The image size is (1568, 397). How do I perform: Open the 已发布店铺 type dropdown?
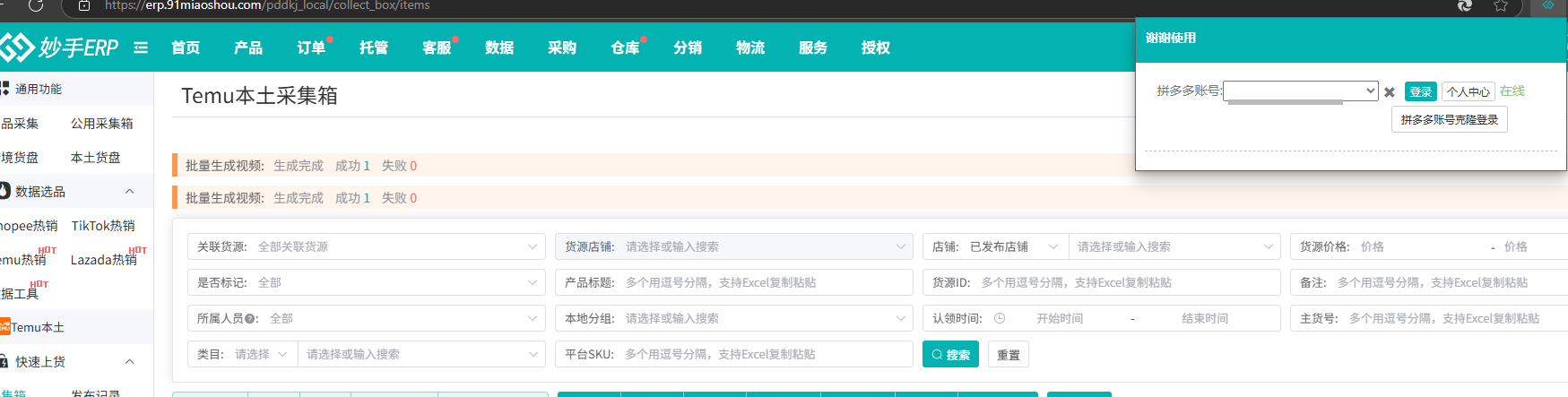(x=1015, y=246)
